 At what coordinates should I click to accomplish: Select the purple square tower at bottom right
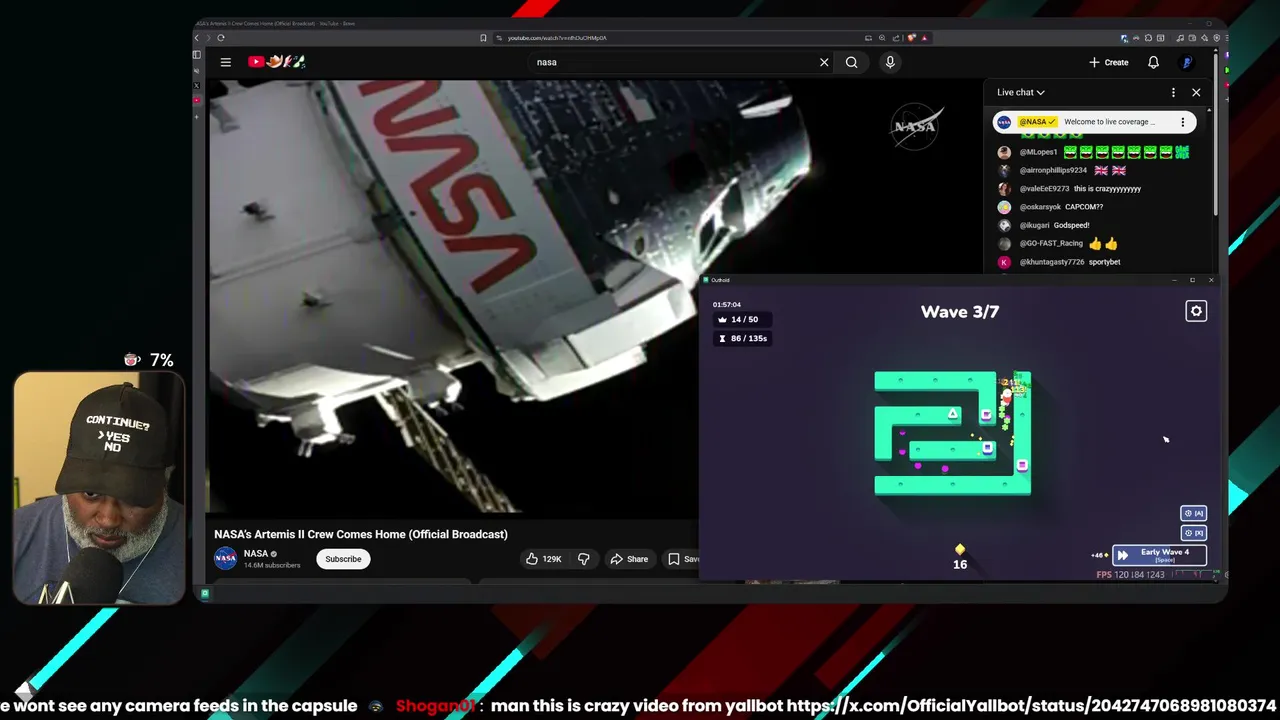pos(1022,465)
